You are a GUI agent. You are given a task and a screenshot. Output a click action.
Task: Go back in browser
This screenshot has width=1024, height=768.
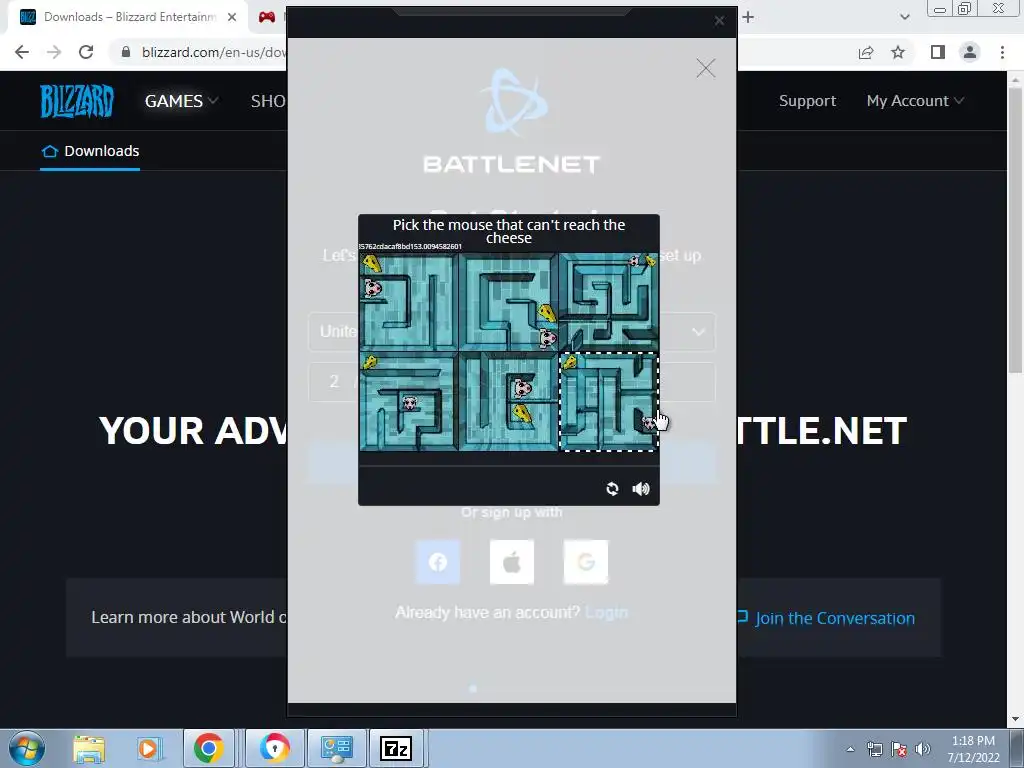[x=22, y=52]
